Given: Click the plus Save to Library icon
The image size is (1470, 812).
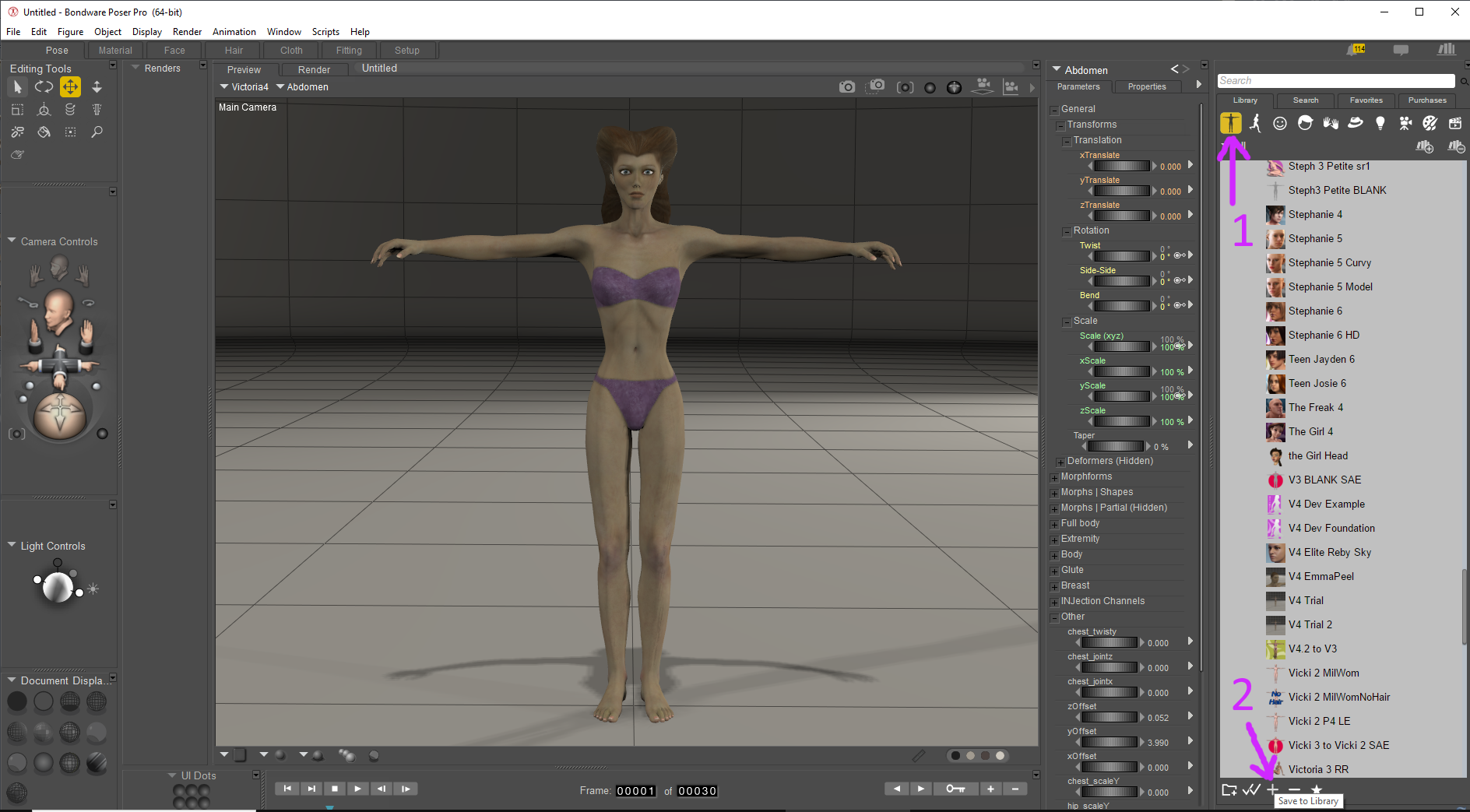Looking at the screenshot, I should [x=1272, y=789].
